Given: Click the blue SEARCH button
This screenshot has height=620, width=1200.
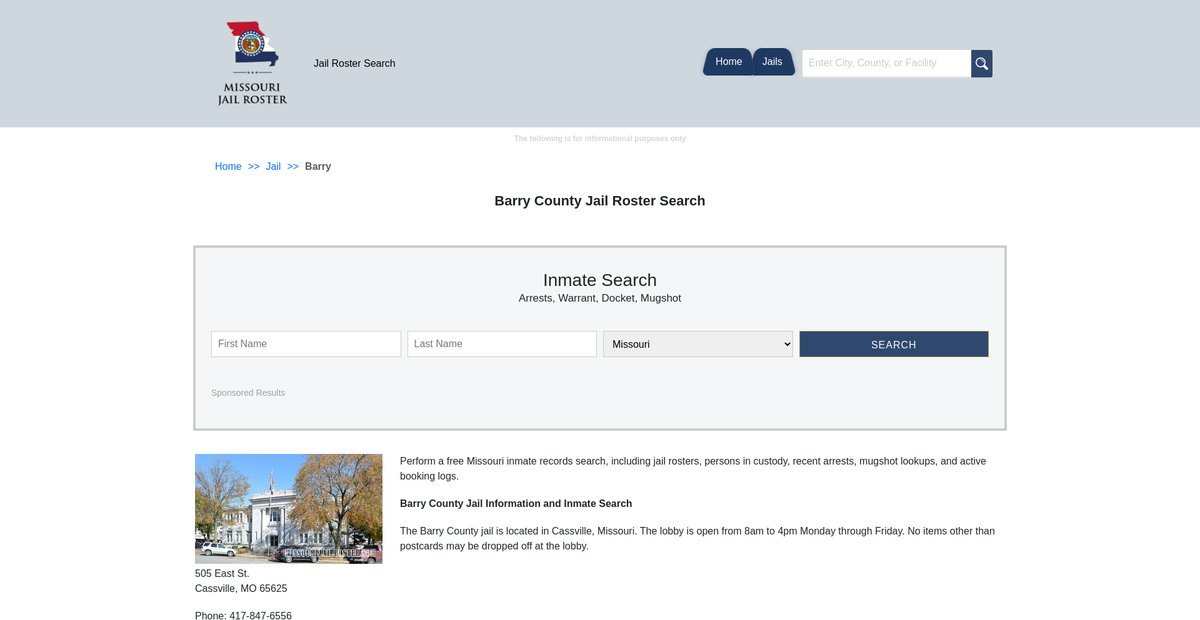Looking at the screenshot, I should [x=894, y=344].
